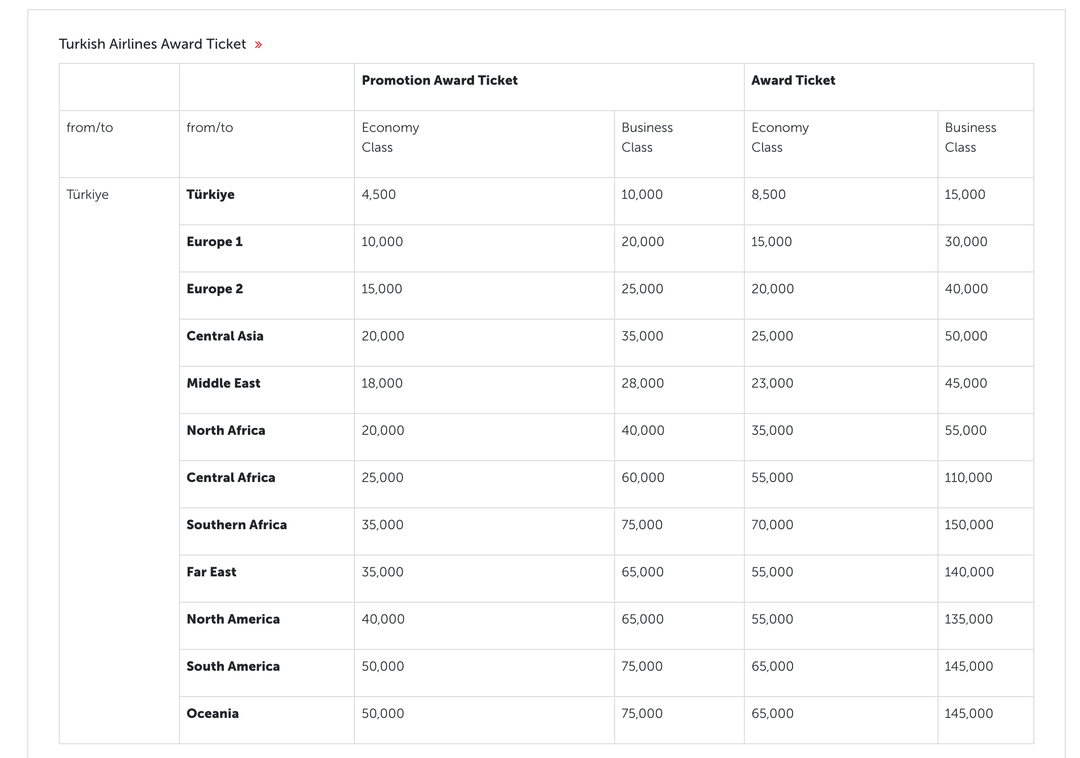Click the Award Ticket column header
The height and width of the screenshot is (758, 1080).
[795, 80]
